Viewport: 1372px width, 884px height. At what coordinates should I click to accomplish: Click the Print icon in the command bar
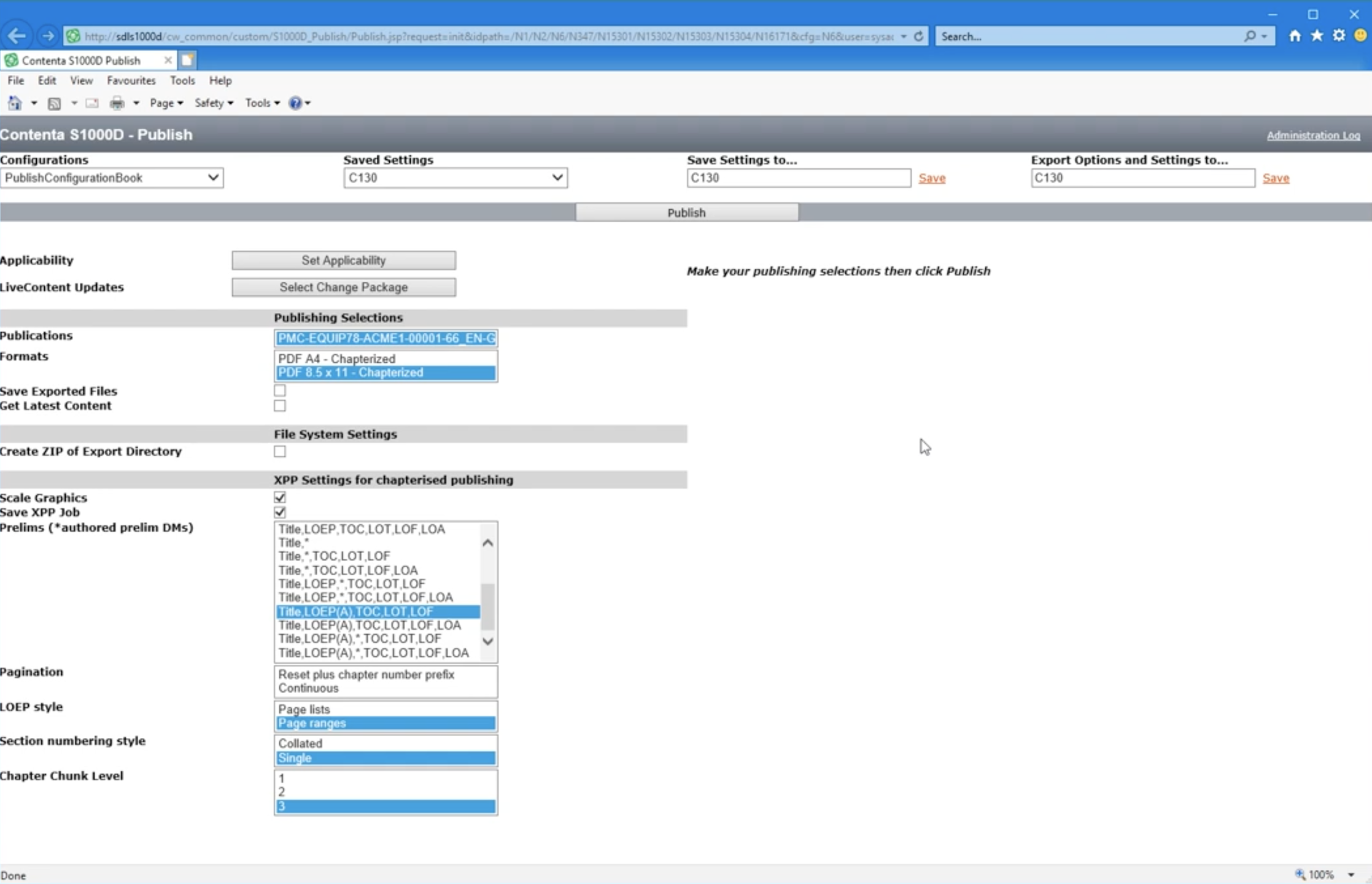117,103
